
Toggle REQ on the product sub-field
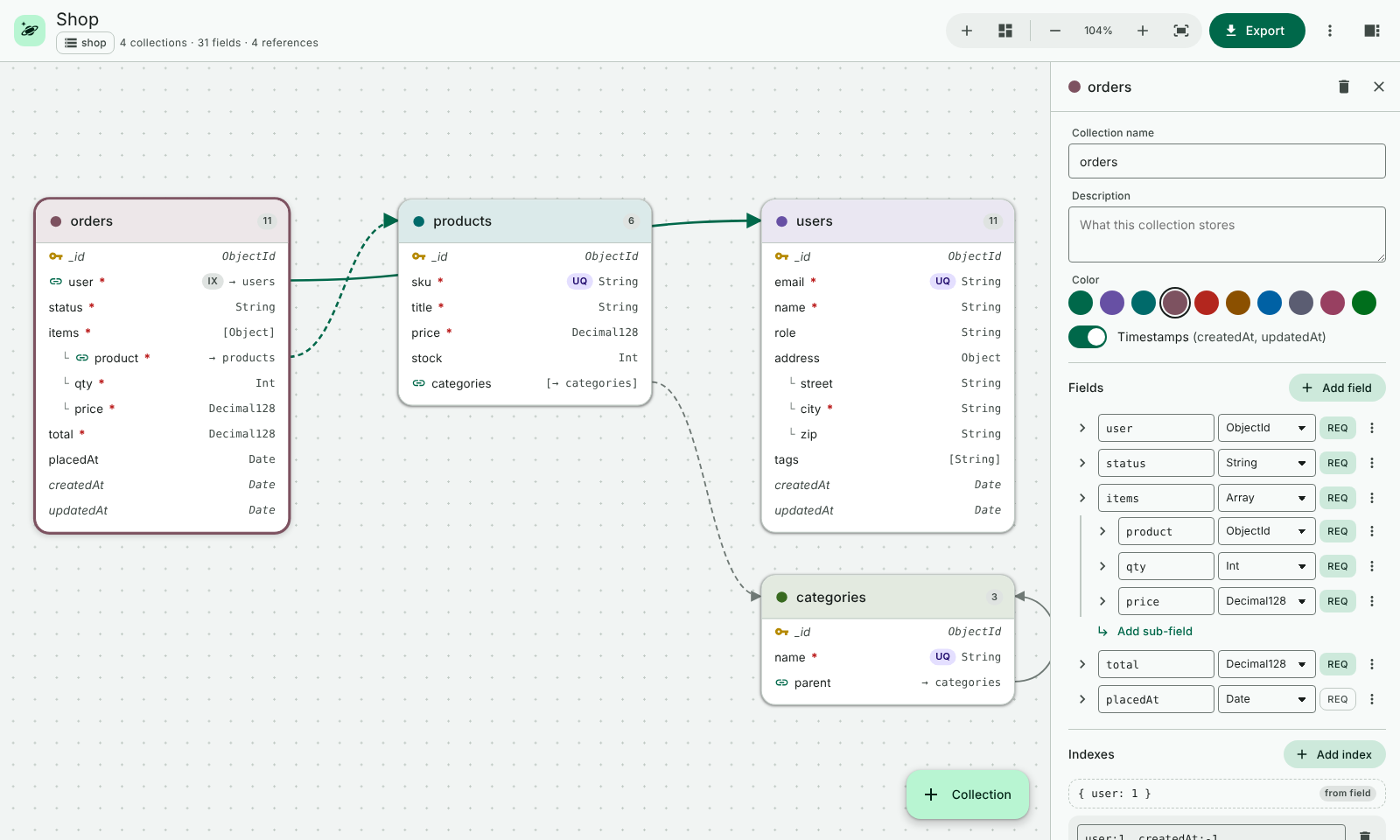click(x=1338, y=531)
